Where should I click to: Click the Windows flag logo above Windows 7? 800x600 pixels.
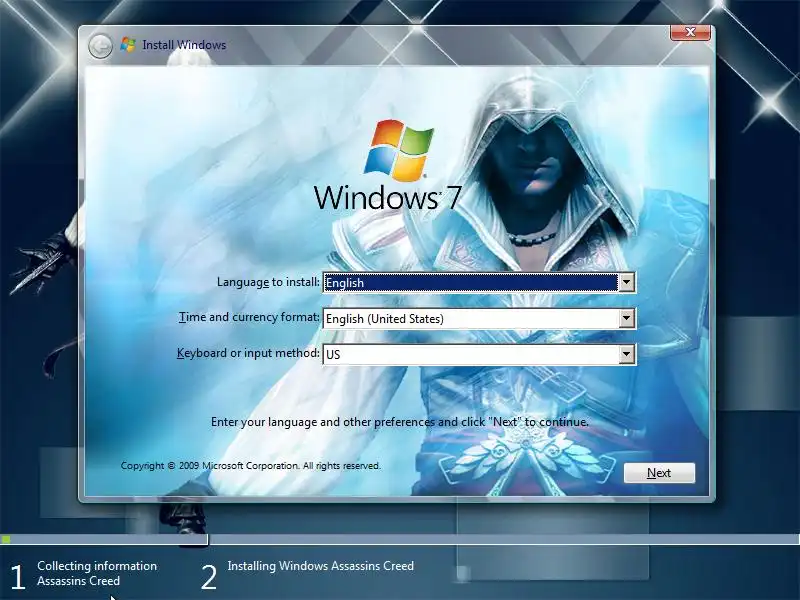(x=399, y=150)
